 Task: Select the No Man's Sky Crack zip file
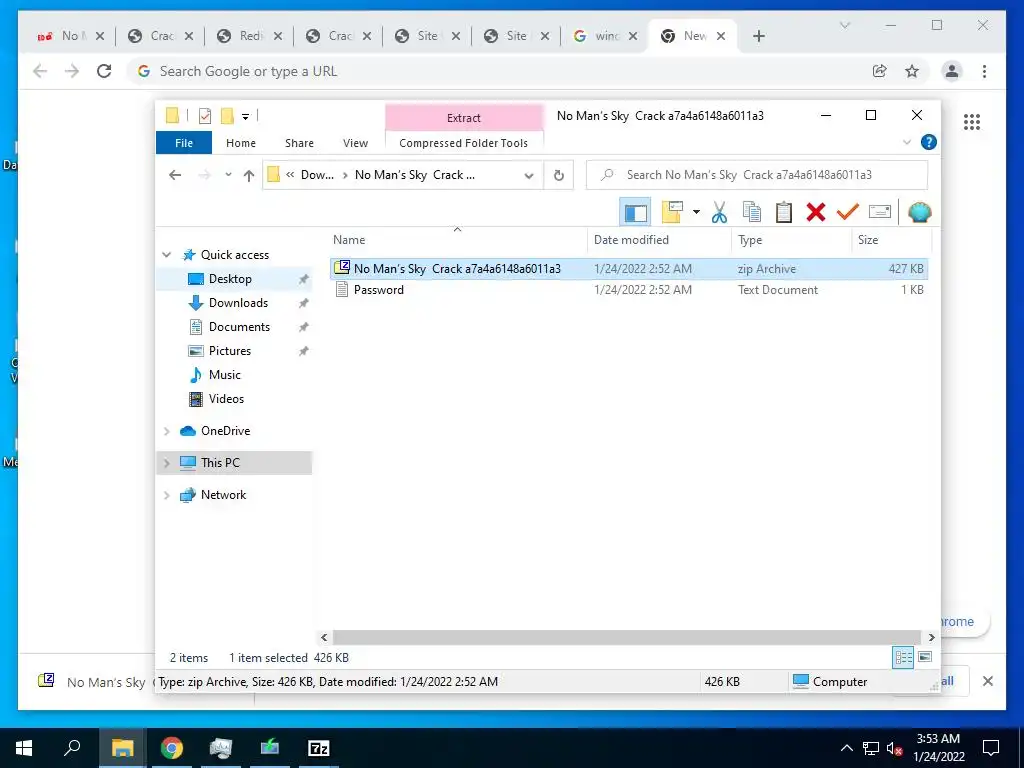(628, 268)
